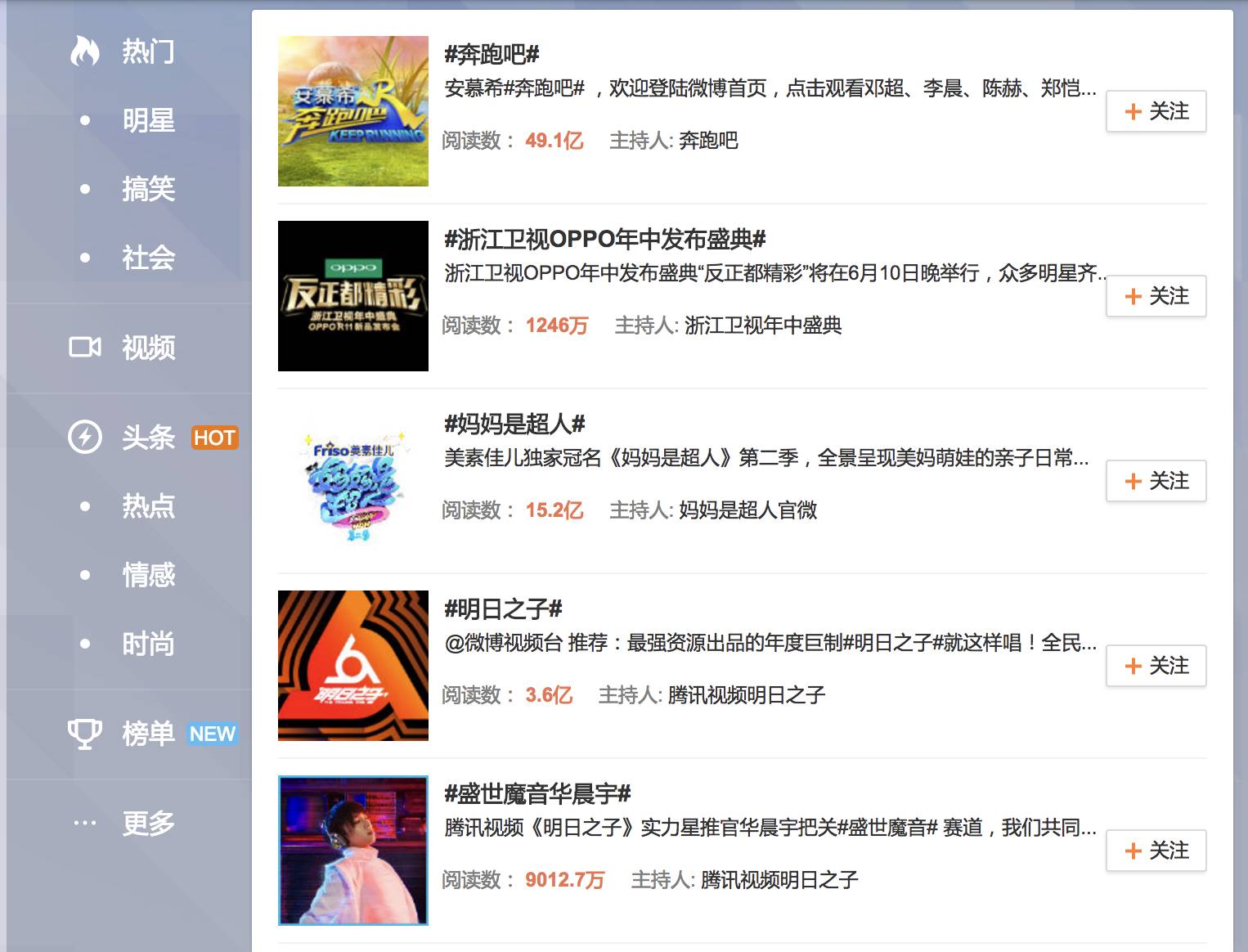1248x952 pixels.
Task: Click the orange triangle 明日之子 thumbnail
Action: click(x=353, y=666)
